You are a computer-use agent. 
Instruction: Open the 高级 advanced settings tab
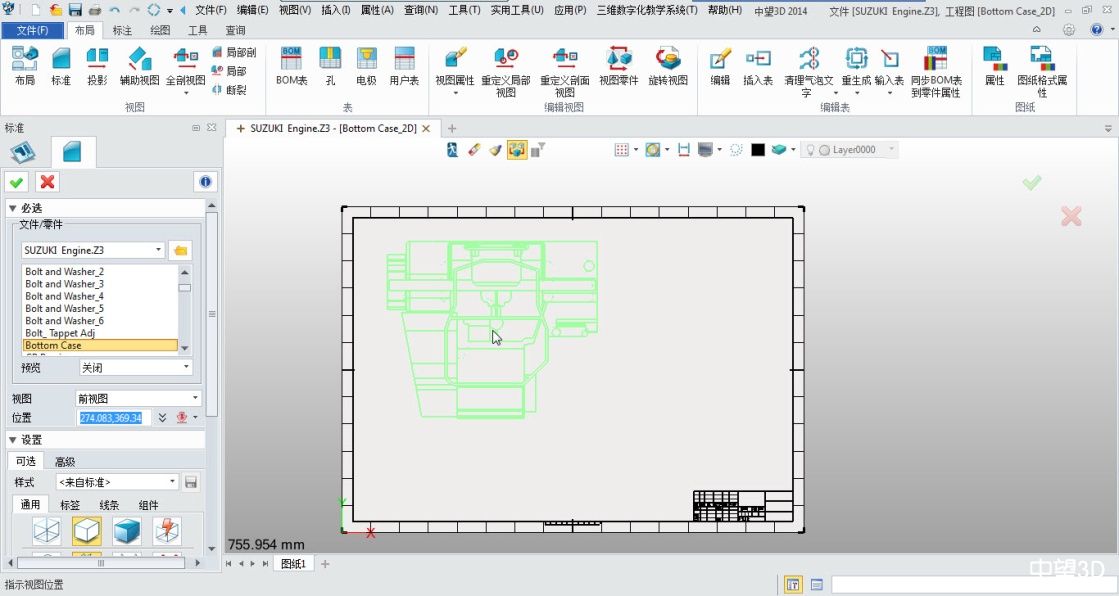65,461
